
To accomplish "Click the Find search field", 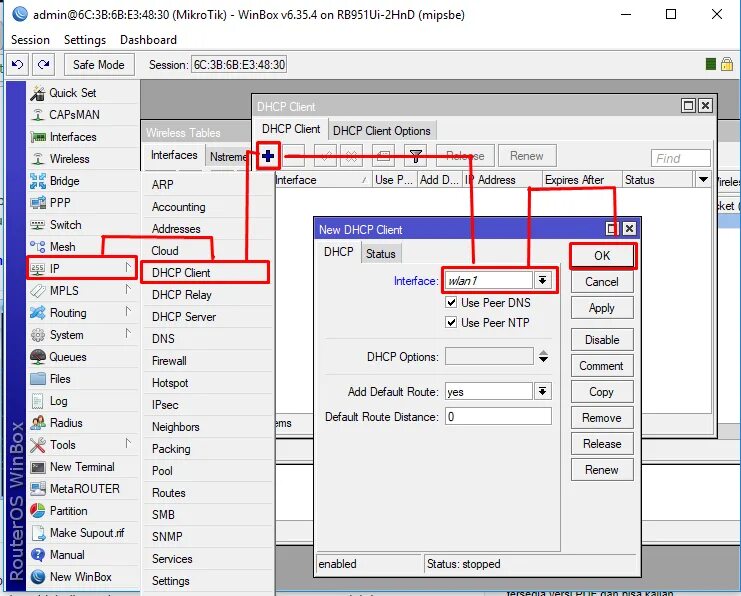I will (x=681, y=158).
